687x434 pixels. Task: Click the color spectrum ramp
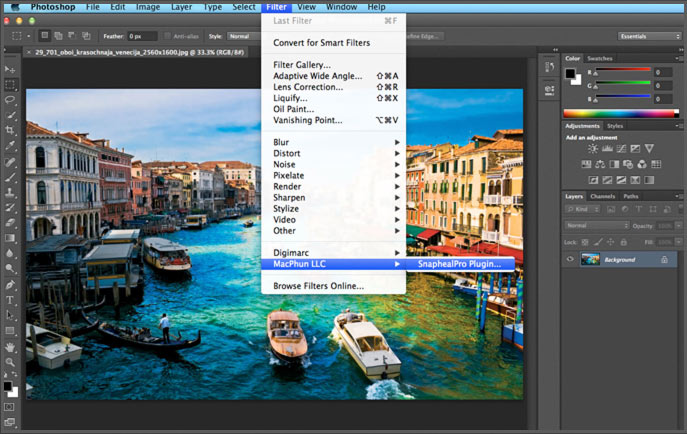pyautogui.click(x=619, y=113)
